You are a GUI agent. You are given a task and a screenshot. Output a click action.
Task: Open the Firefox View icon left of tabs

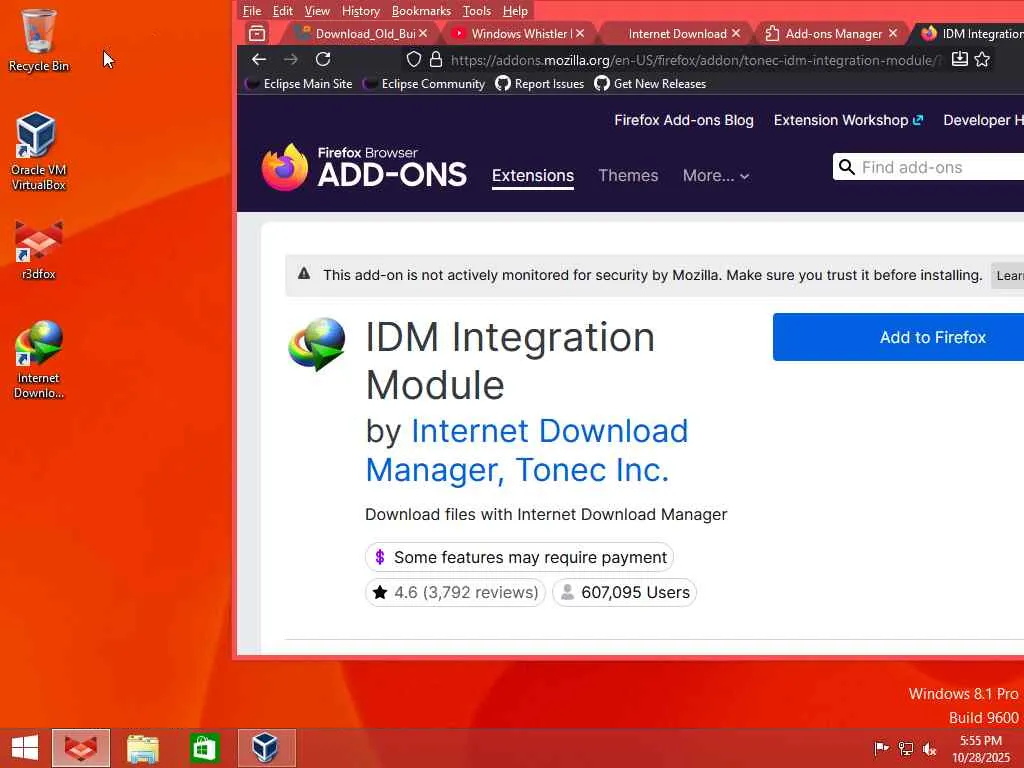[x=257, y=33]
